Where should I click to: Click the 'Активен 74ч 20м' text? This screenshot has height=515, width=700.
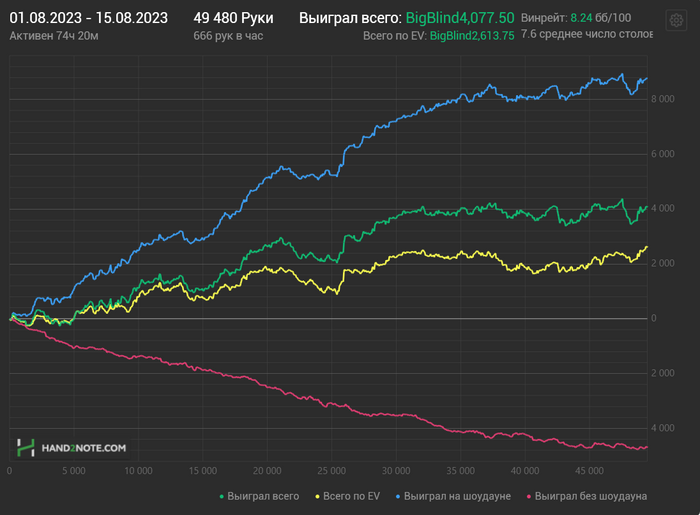54,36
